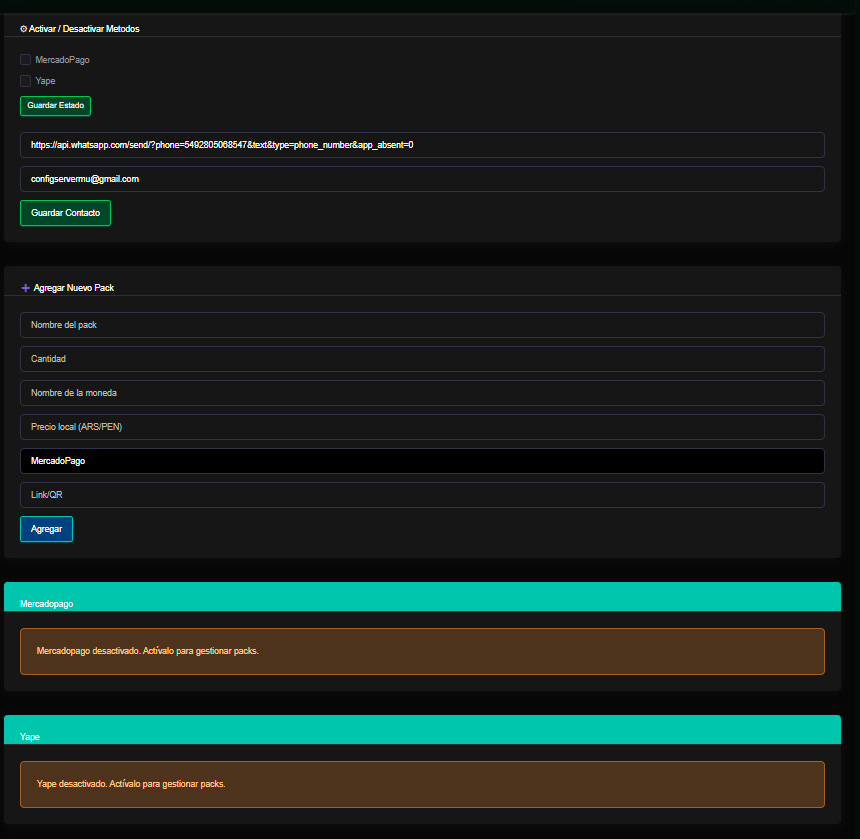Click the plus icon beside Agregar Nuevo Pack
Viewport: 860px width, 839px height.
click(x=26, y=288)
